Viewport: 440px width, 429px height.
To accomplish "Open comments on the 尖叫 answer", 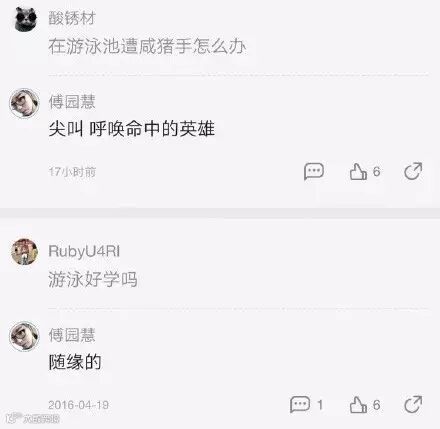I will [314, 172].
